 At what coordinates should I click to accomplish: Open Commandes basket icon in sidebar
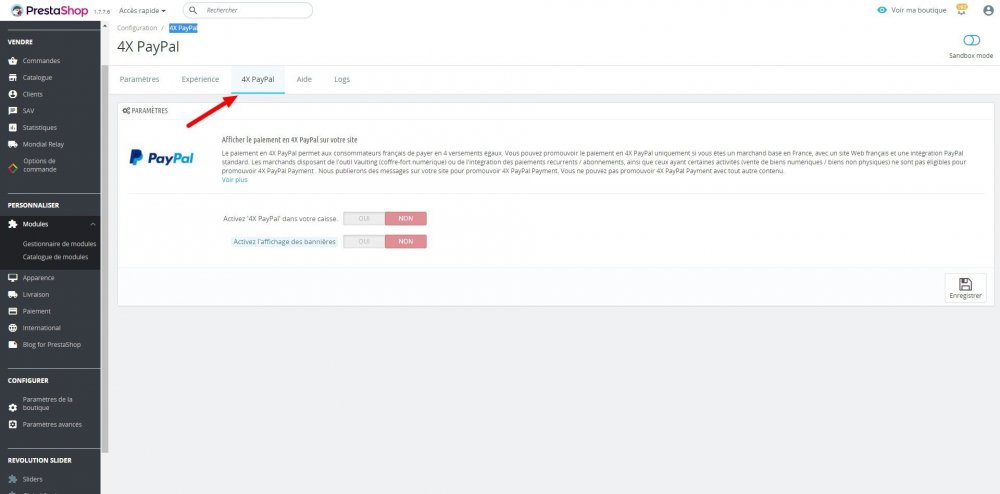[12, 61]
